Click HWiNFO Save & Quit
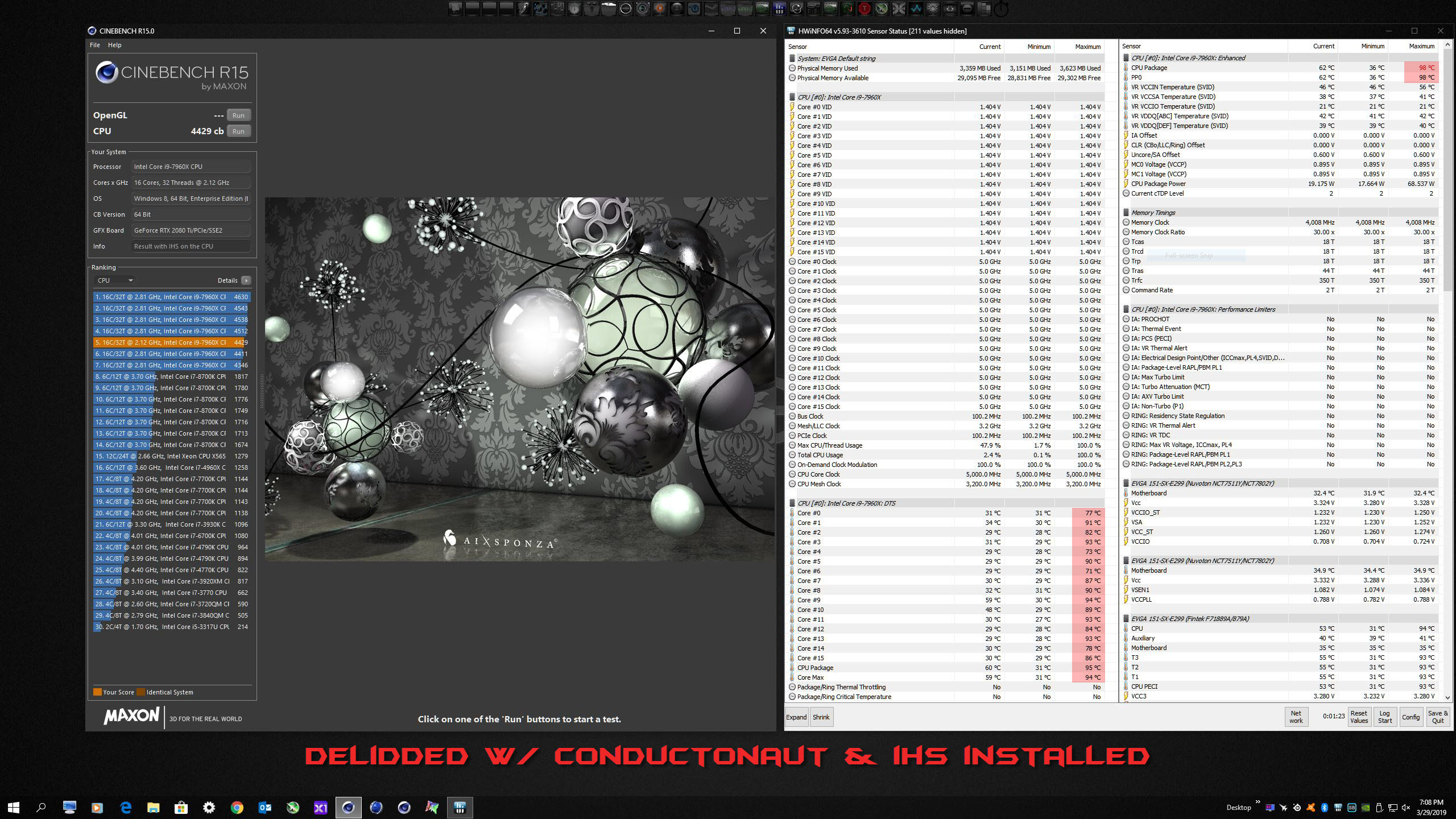This screenshot has width=1456, height=819. 1437,717
